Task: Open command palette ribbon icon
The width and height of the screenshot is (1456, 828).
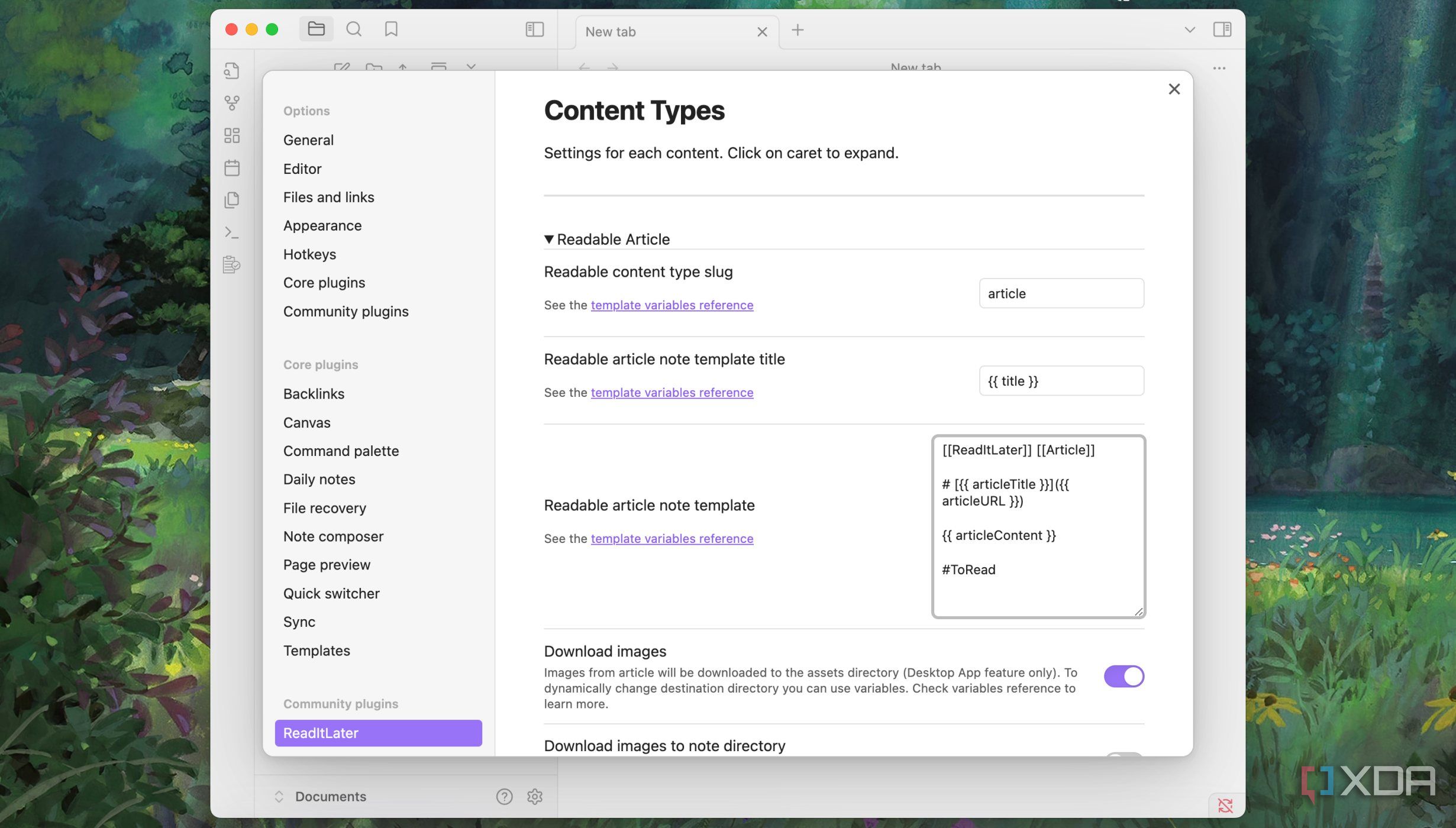Action: click(x=232, y=232)
